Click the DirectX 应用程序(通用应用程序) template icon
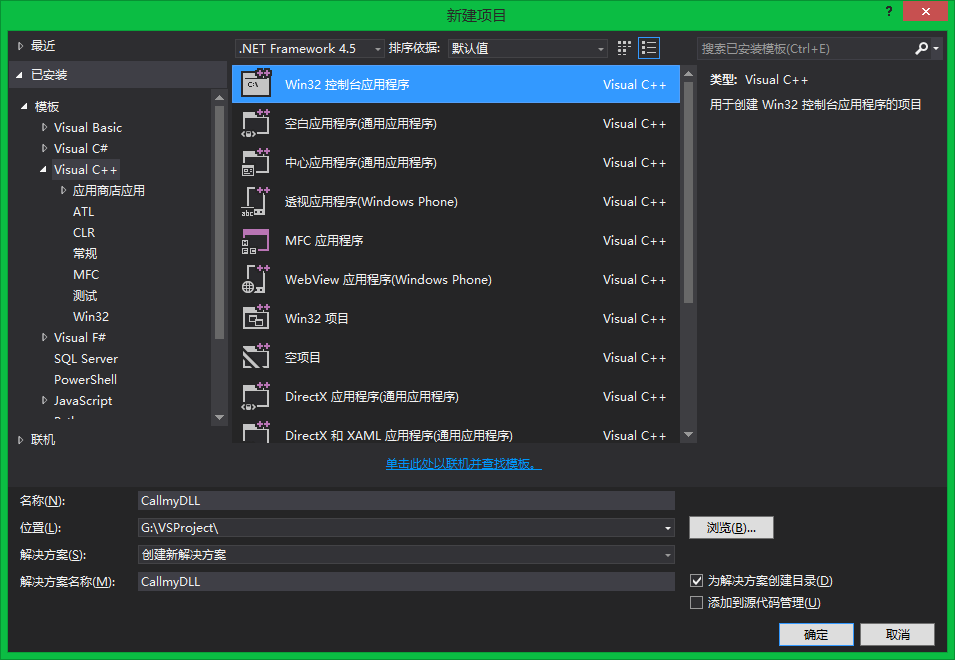 pyautogui.click(x=256, y=396)
